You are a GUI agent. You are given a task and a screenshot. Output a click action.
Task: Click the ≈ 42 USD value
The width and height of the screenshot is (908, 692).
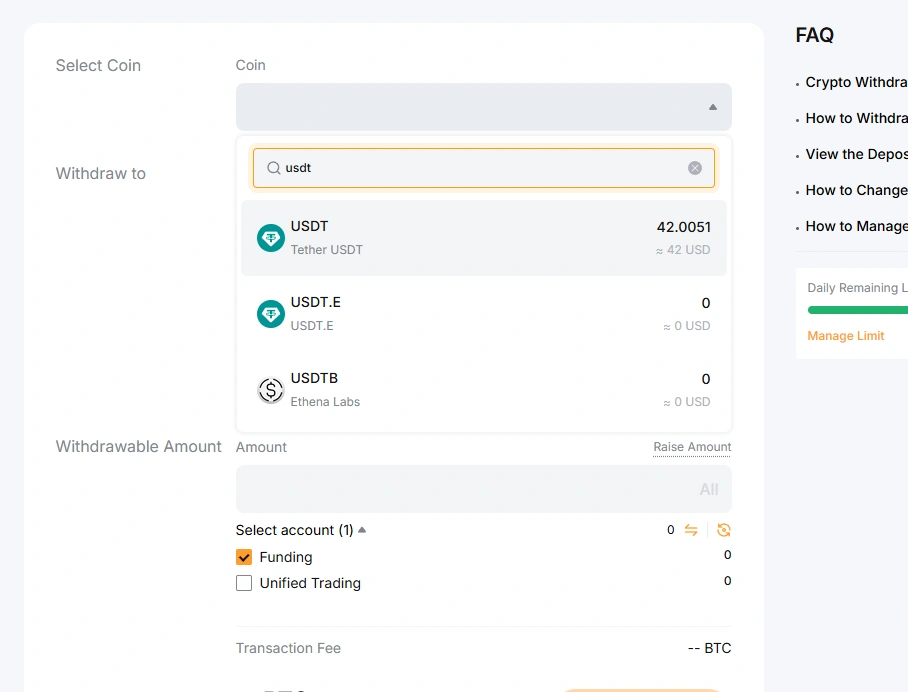(x=683, y=250)
